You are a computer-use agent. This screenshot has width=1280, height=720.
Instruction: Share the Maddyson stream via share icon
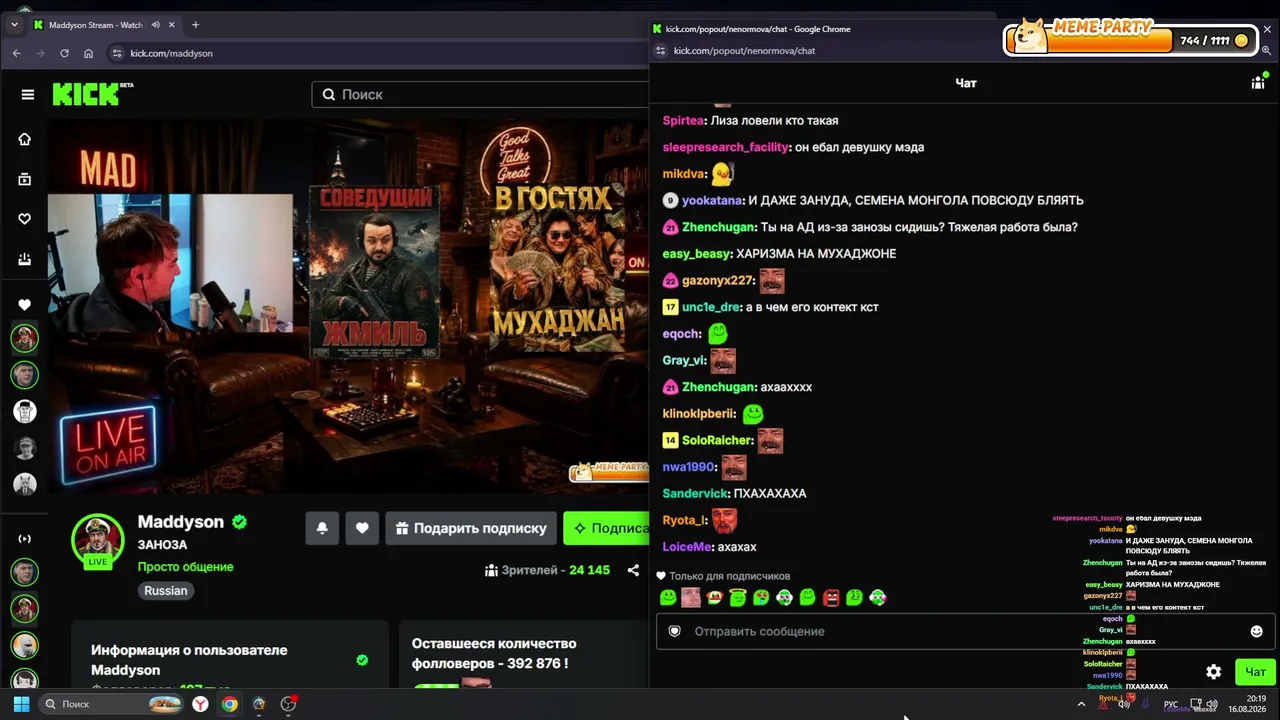[x=633, y=570]
